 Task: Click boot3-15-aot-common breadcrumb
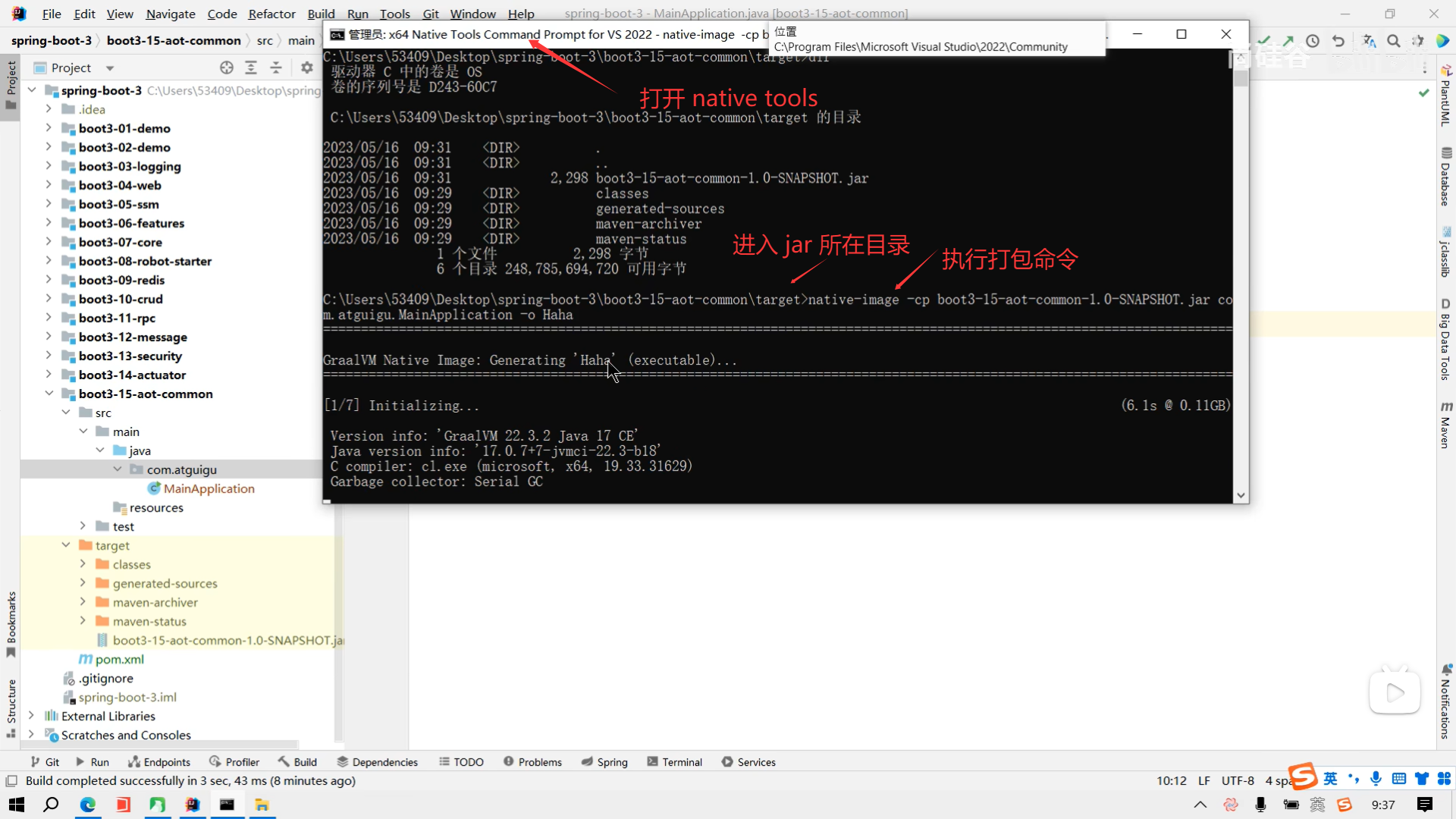click(x=174, y=40)
